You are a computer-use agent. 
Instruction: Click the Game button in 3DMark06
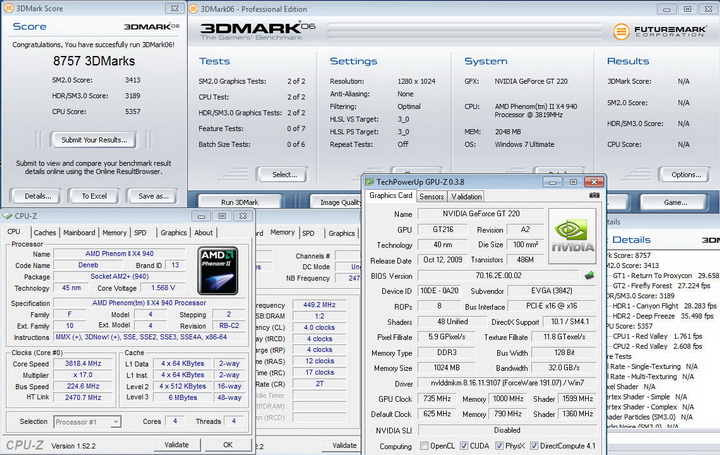(675, 202)
